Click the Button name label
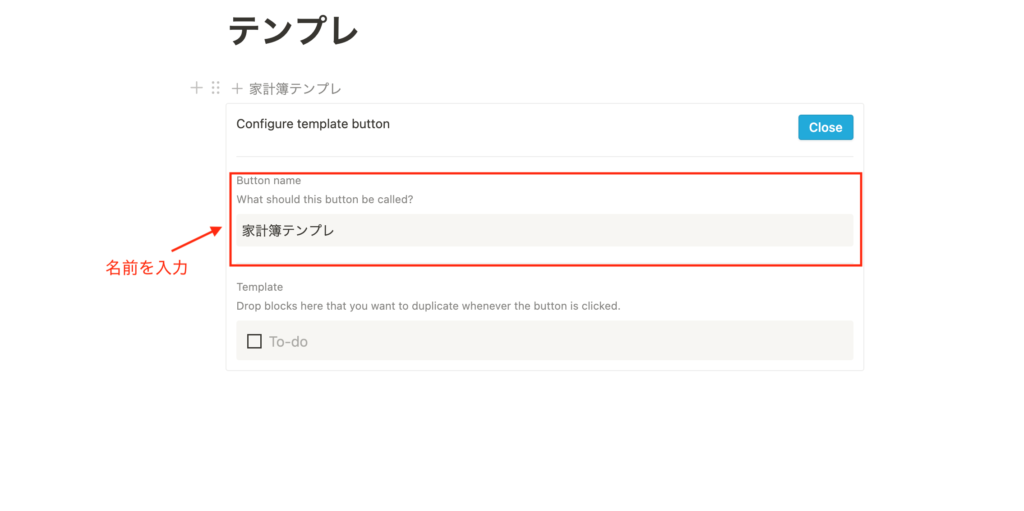 (268, 180)
